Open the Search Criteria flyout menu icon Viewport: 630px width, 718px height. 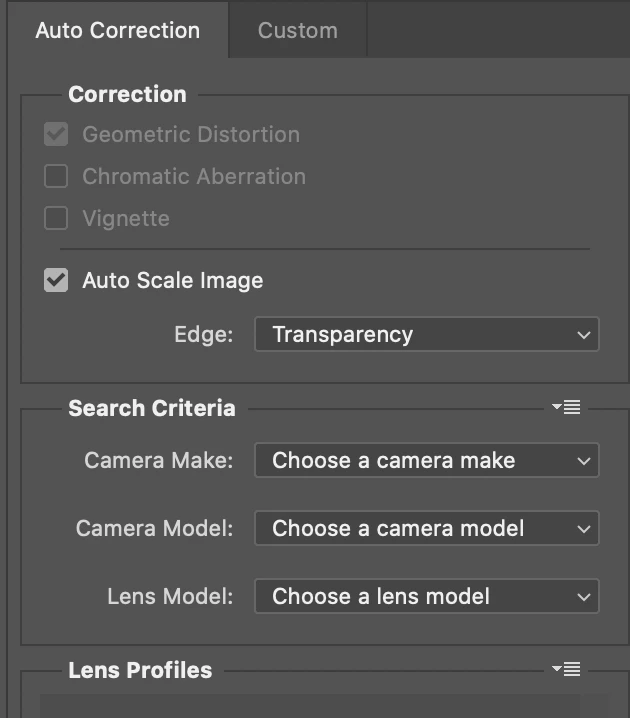566,407
